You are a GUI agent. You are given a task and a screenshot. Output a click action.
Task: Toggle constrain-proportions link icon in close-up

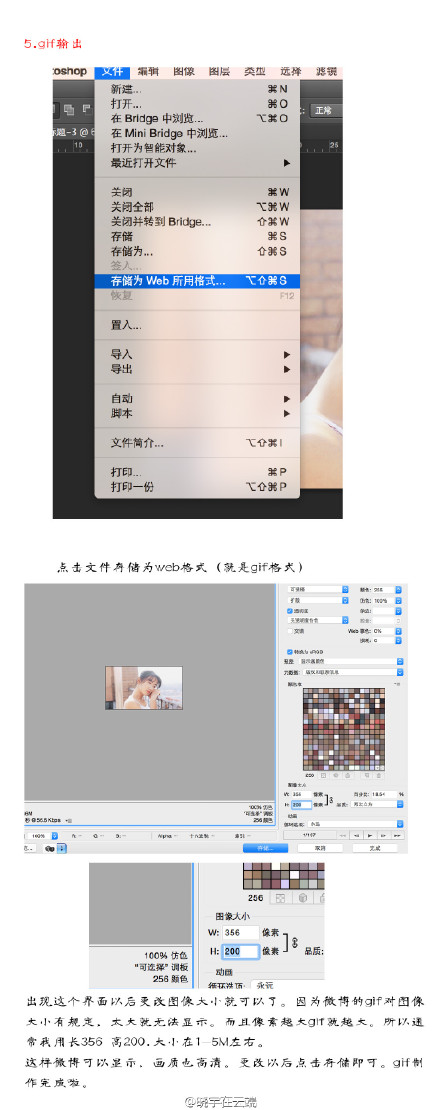(x=296, y=942)
